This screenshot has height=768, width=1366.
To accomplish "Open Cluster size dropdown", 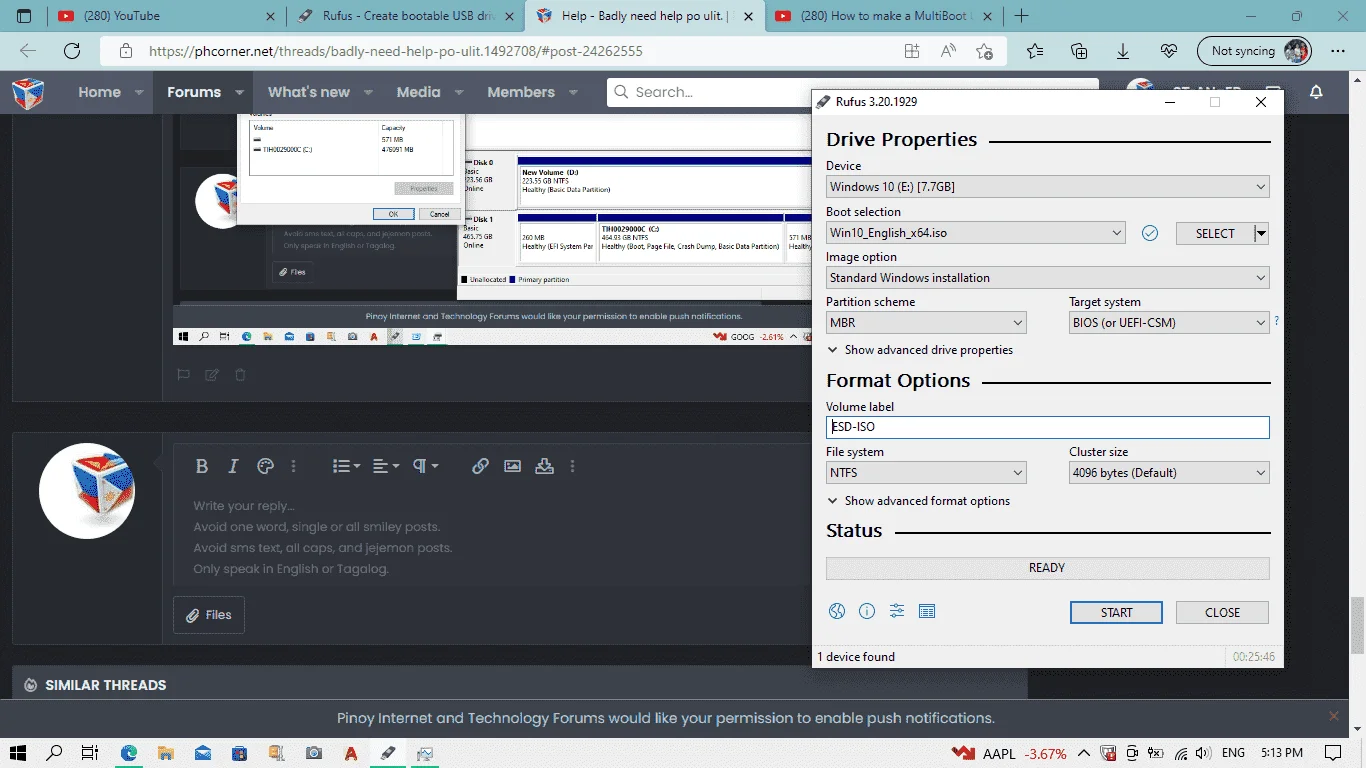I will pyautogui.click(x=1169, y=473).
